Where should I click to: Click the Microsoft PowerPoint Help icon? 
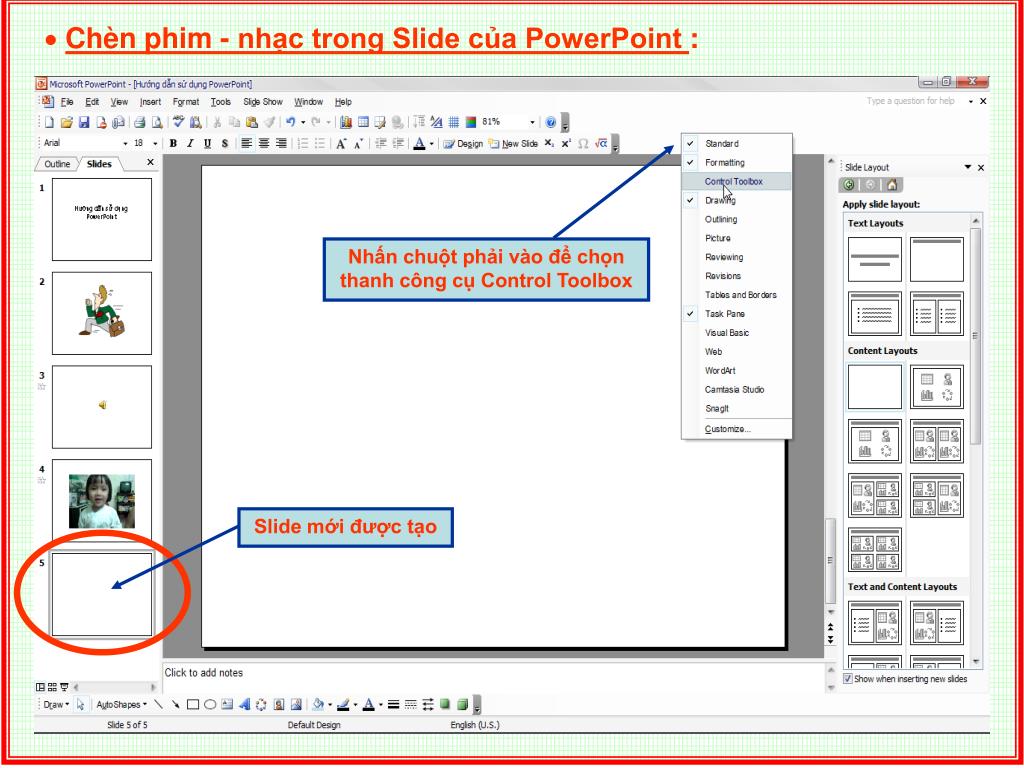tap(551, 122)
